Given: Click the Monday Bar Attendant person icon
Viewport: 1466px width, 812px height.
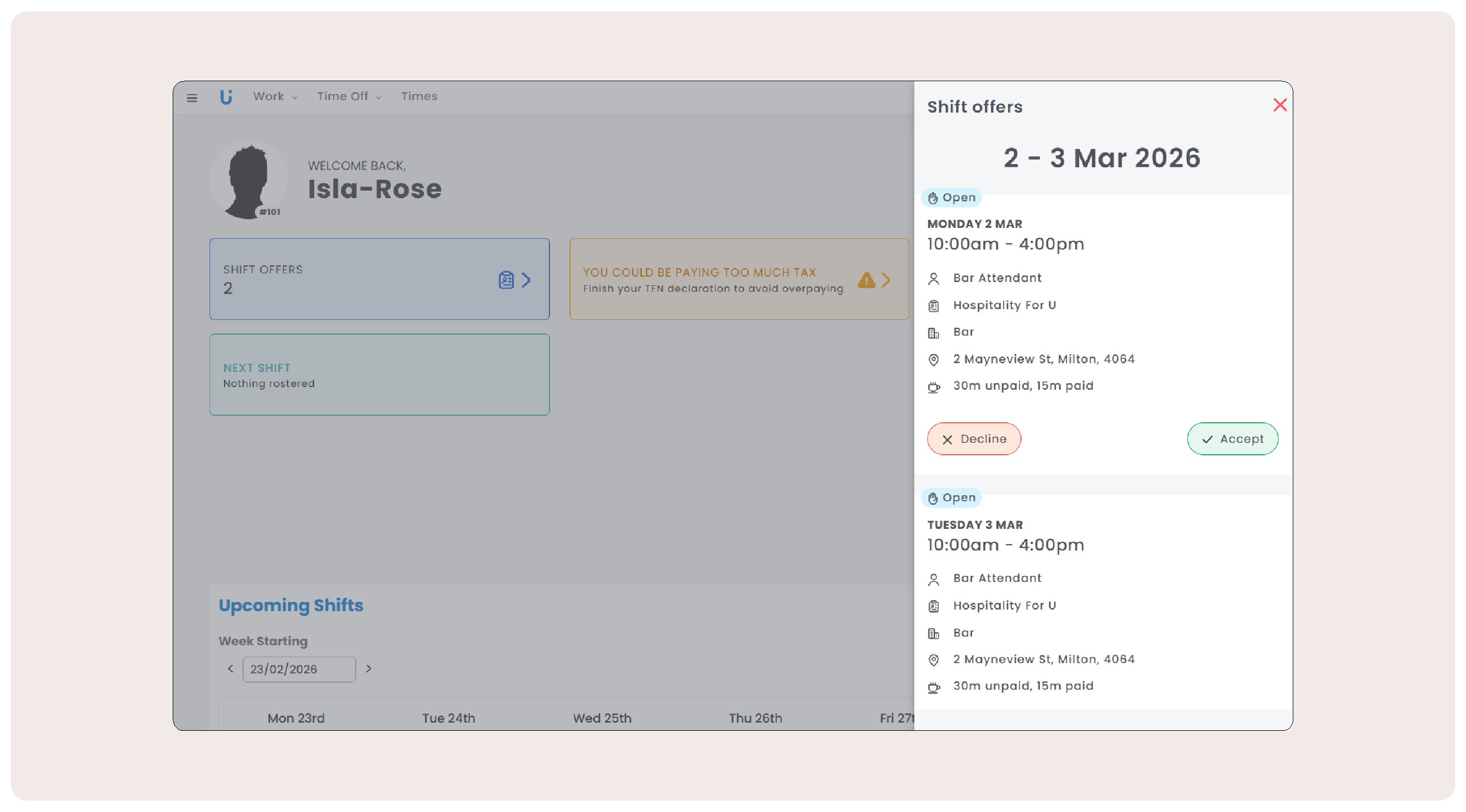Looking at the screenshot, I should point(933,279).
